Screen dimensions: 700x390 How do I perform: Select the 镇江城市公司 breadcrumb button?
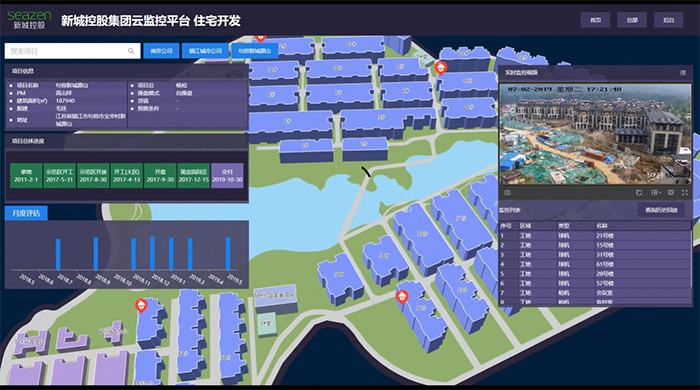click(x=205, y=51)
